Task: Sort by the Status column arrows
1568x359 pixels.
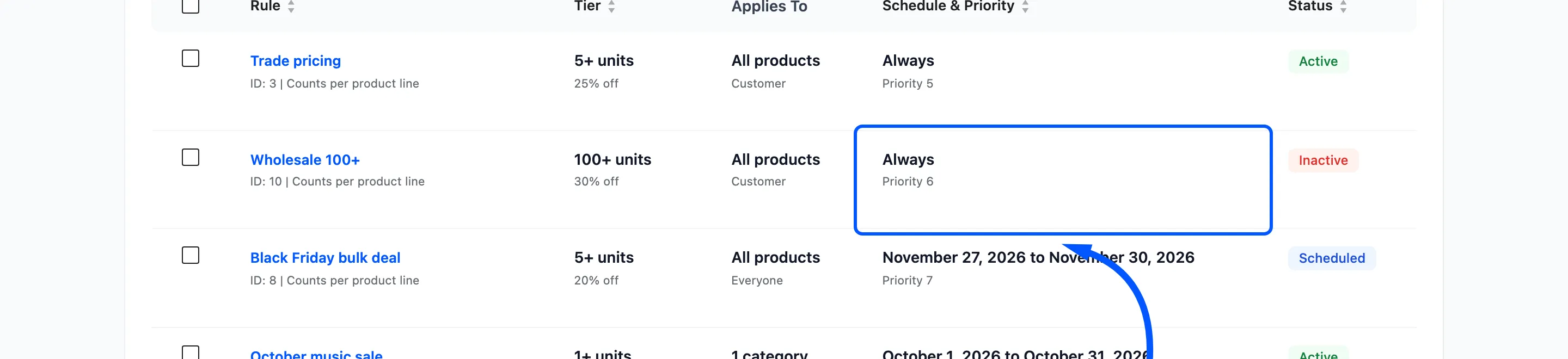Action: [x=1343, y=7]
